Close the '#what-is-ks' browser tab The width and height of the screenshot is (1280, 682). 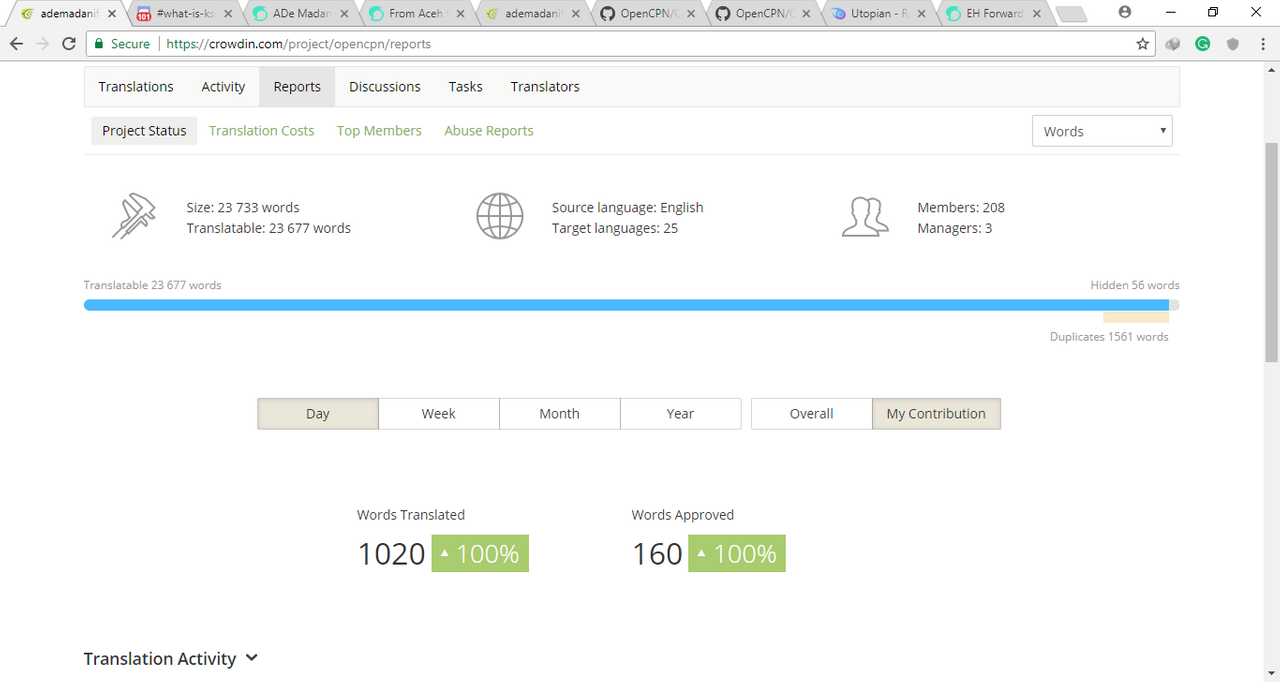(x=228, y=14)
